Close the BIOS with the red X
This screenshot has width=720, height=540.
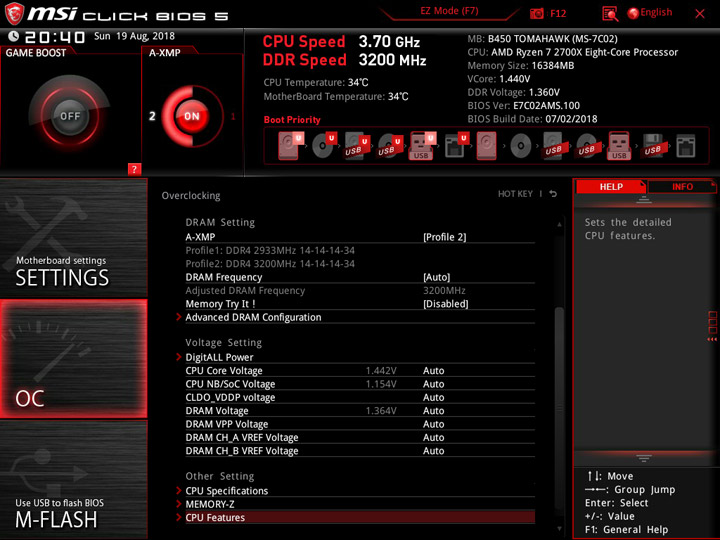coord(700,13)
